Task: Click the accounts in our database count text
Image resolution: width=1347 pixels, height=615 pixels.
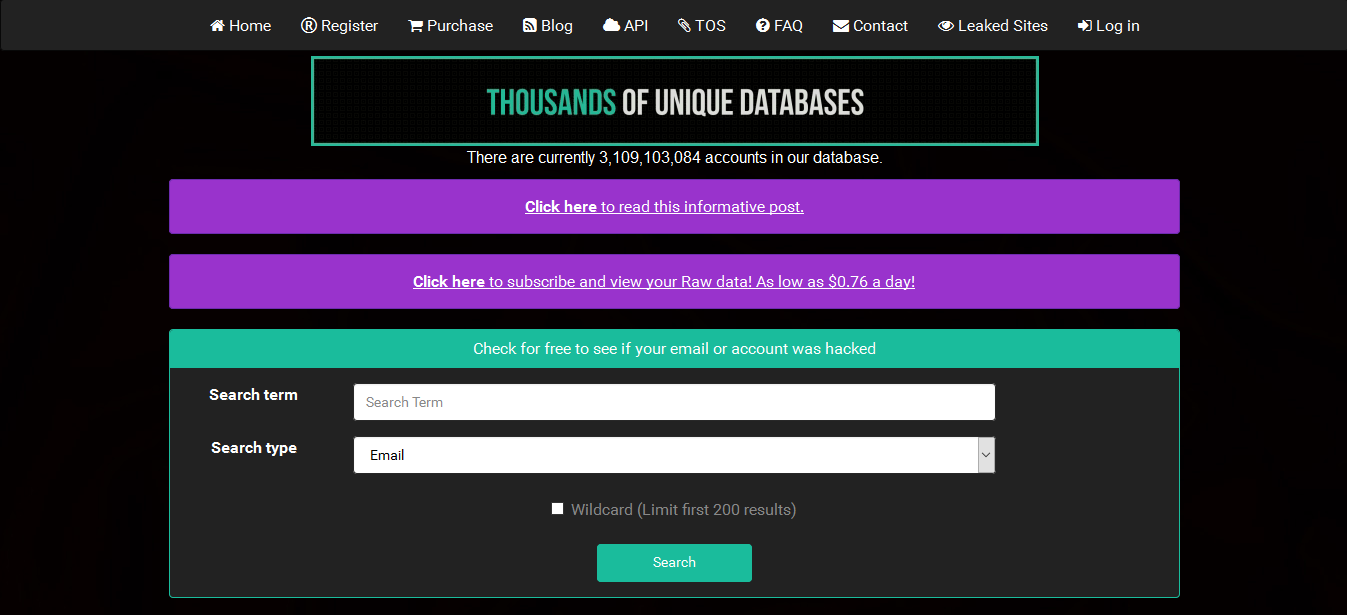Action: click(674, 158)
